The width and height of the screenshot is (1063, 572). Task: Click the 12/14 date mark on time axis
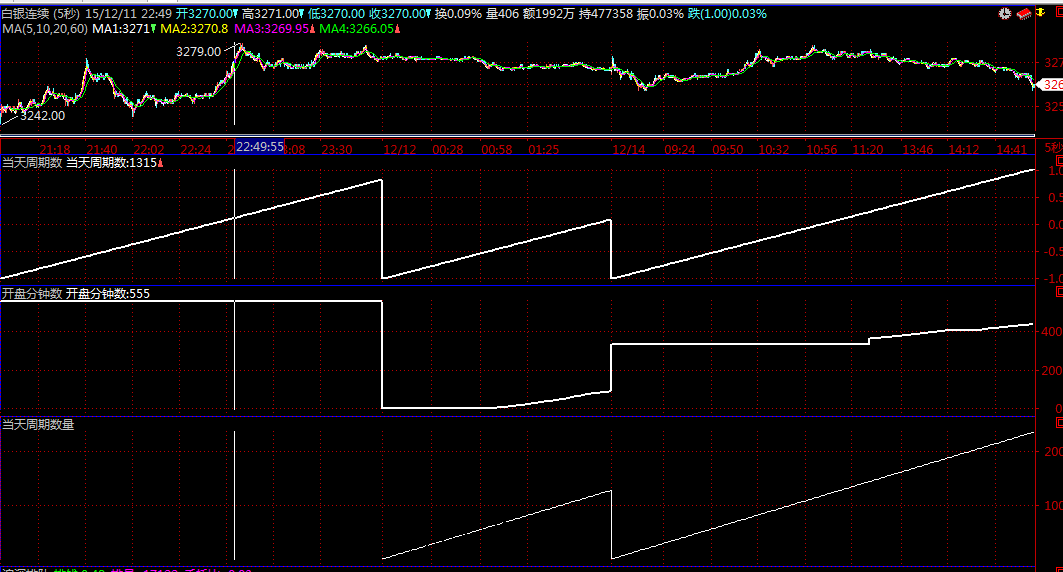[x=628, y=149]
